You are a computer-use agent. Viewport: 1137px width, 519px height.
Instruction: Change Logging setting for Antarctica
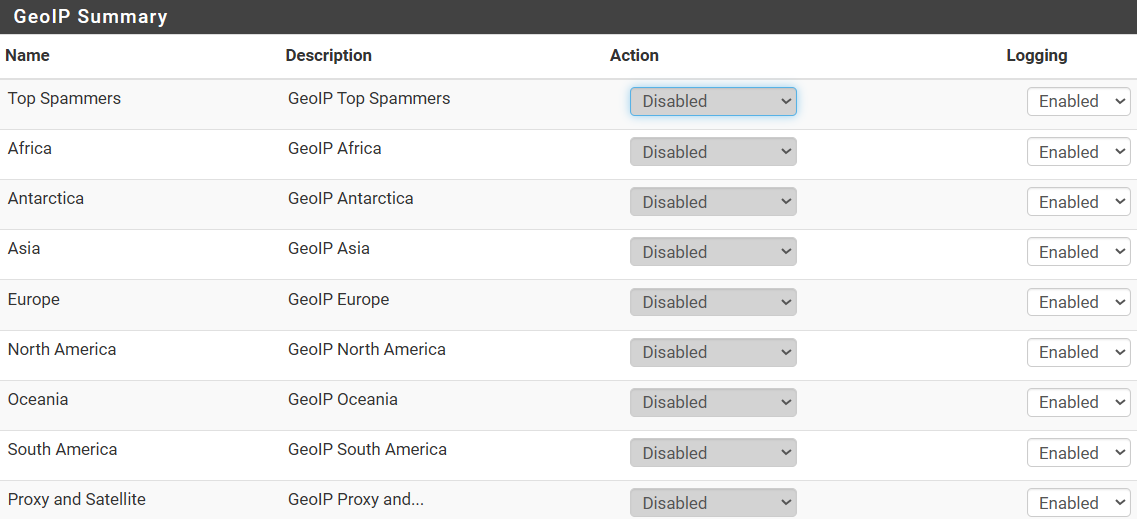[1078, 202]
